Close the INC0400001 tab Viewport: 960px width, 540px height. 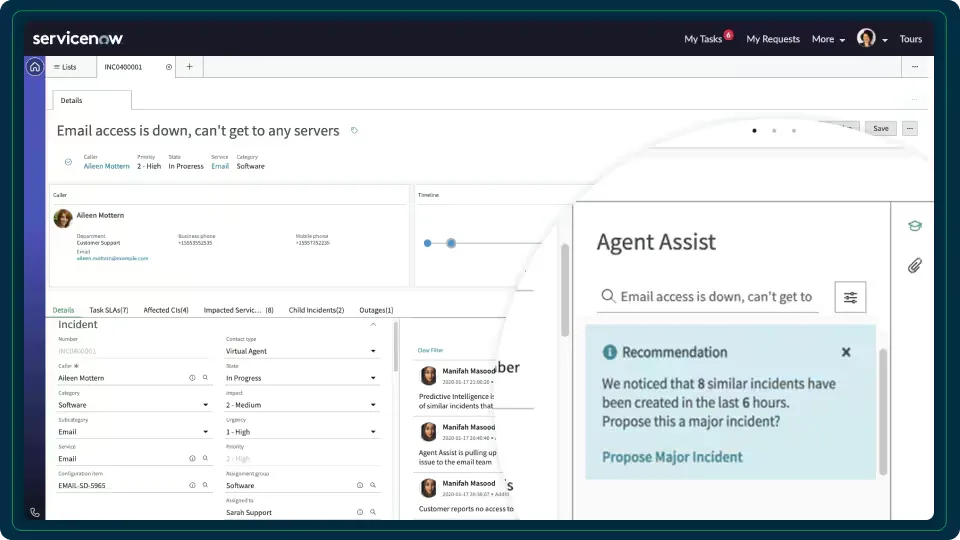[x=168, y=67]
